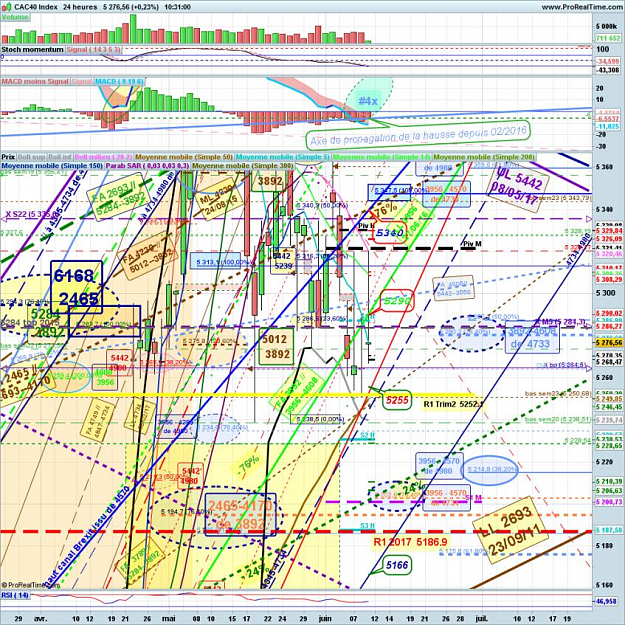Image resolution: width=625 pixels, height=625 pixels.
Task: Click the red level tag 5 187,58
Action: tap(609, 530)
